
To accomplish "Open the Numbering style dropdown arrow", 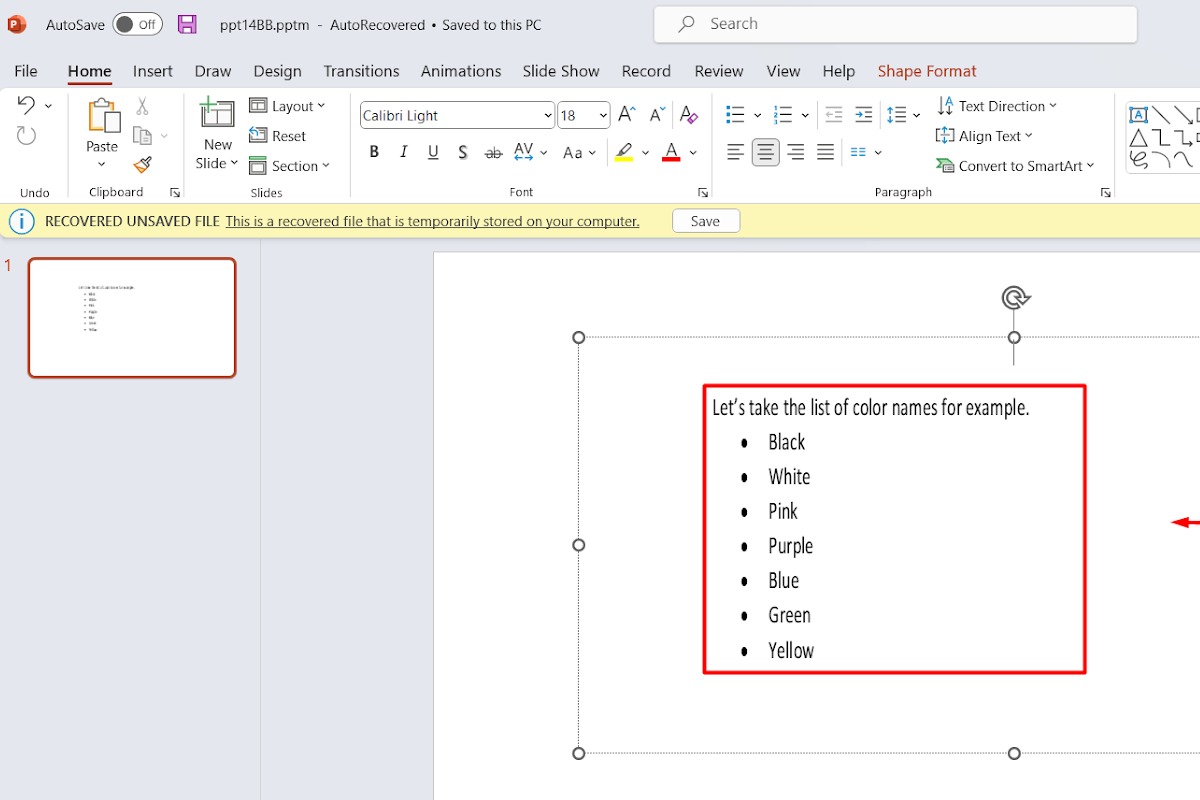I will coord(805,115).
